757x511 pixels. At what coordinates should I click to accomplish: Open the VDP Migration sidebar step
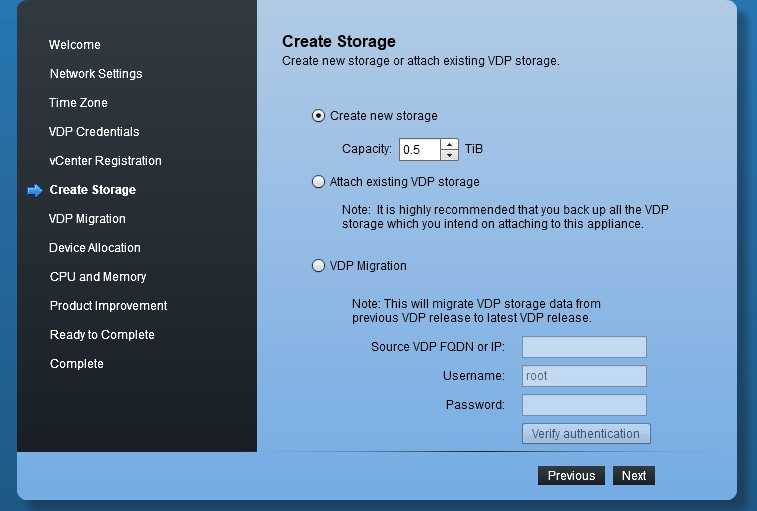point(87,219)
